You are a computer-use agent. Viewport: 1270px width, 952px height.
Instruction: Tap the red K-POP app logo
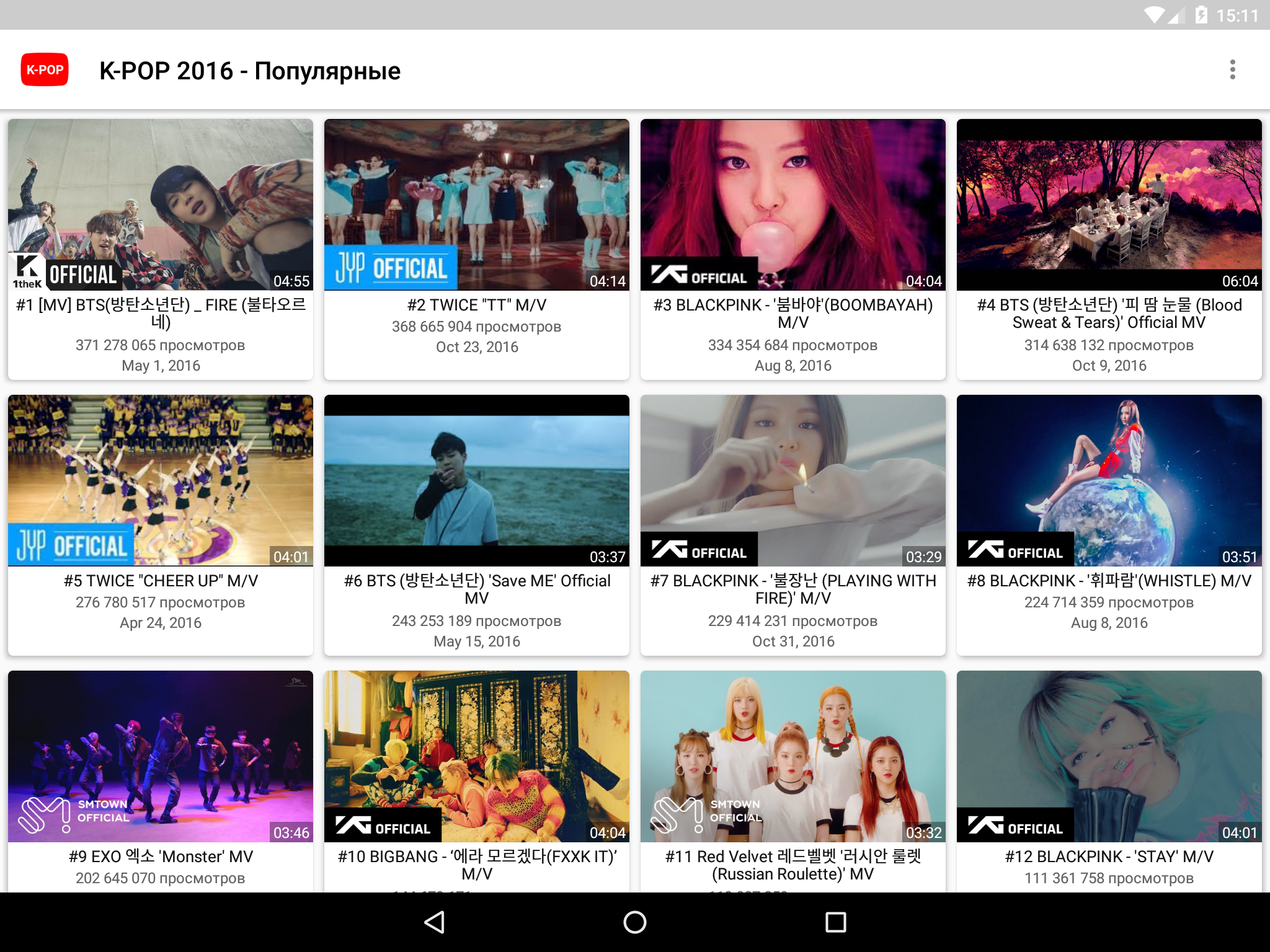[x=45, y=69]
